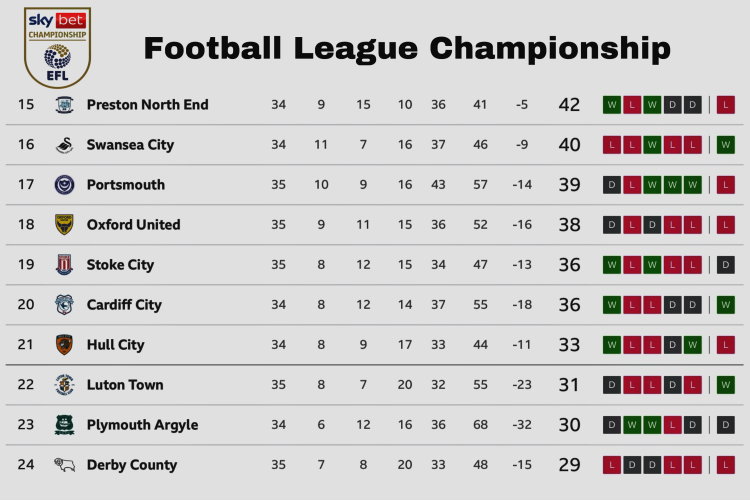Click Plymouth Argyle club crest
Viewport: 750px width, 500px height.
(x=65, y=425)
